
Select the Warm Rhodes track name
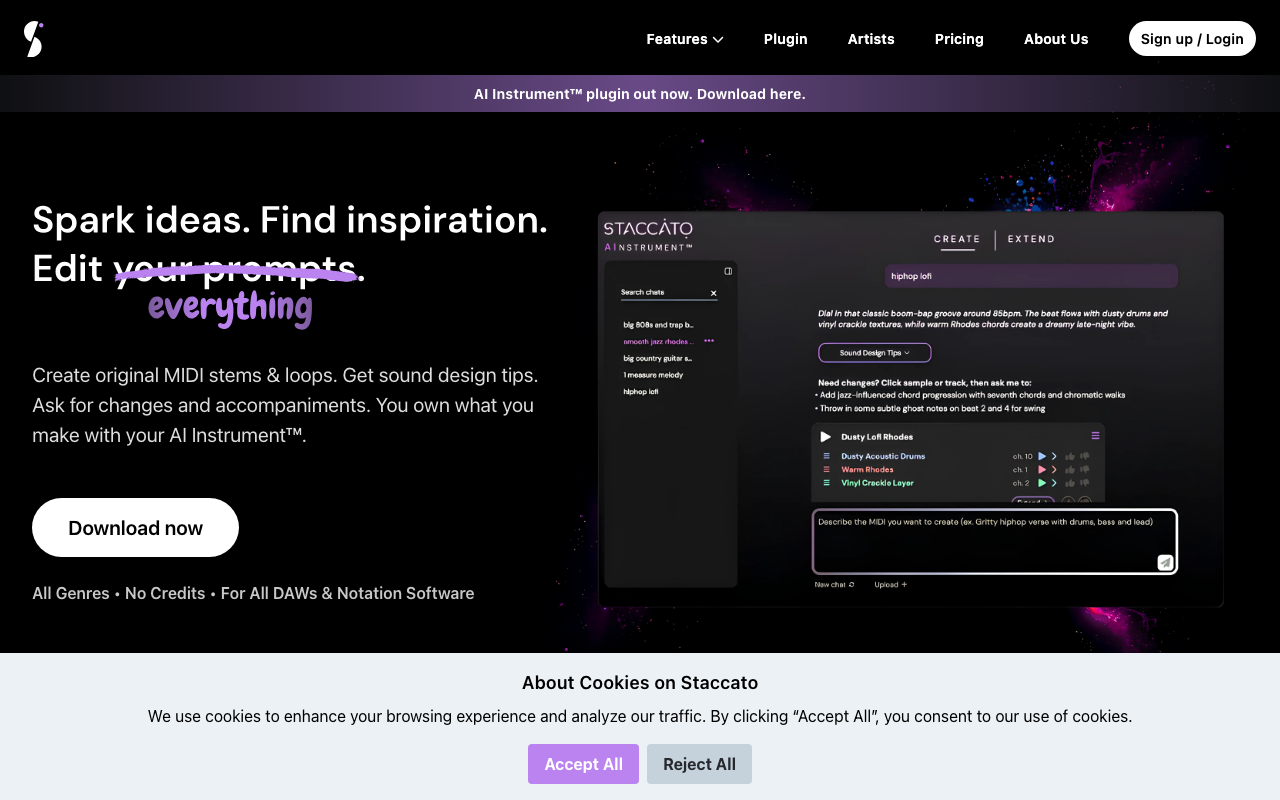click(x=867, y=470)
